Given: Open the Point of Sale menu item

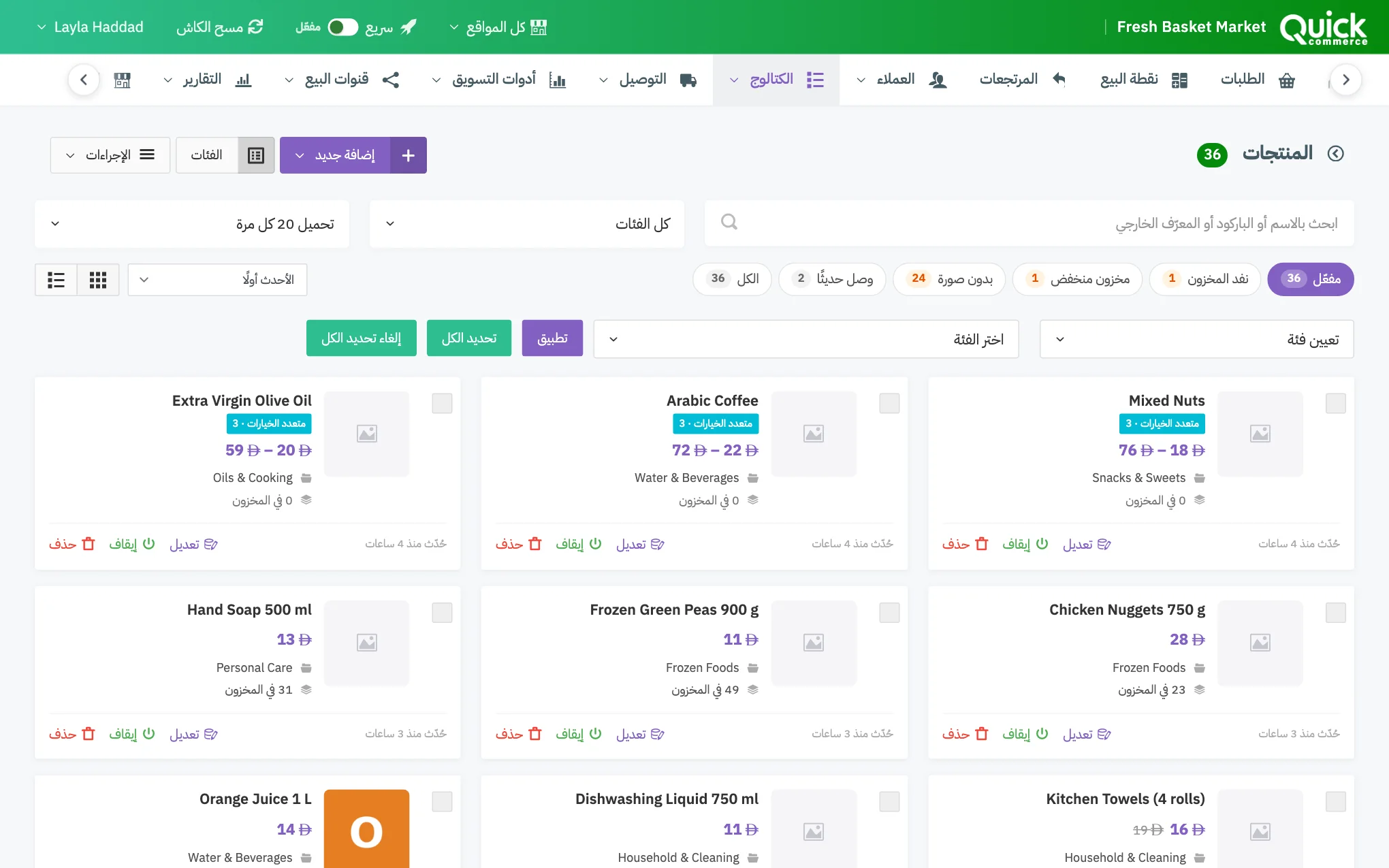Looking at the screenshot, I should click(x=1143, y=80).
